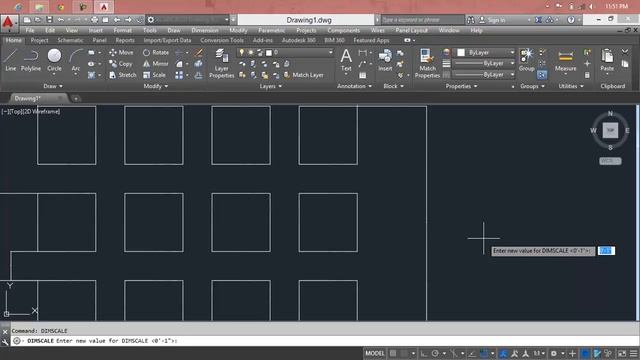Open the Dimension menu

tap(205, 30)
